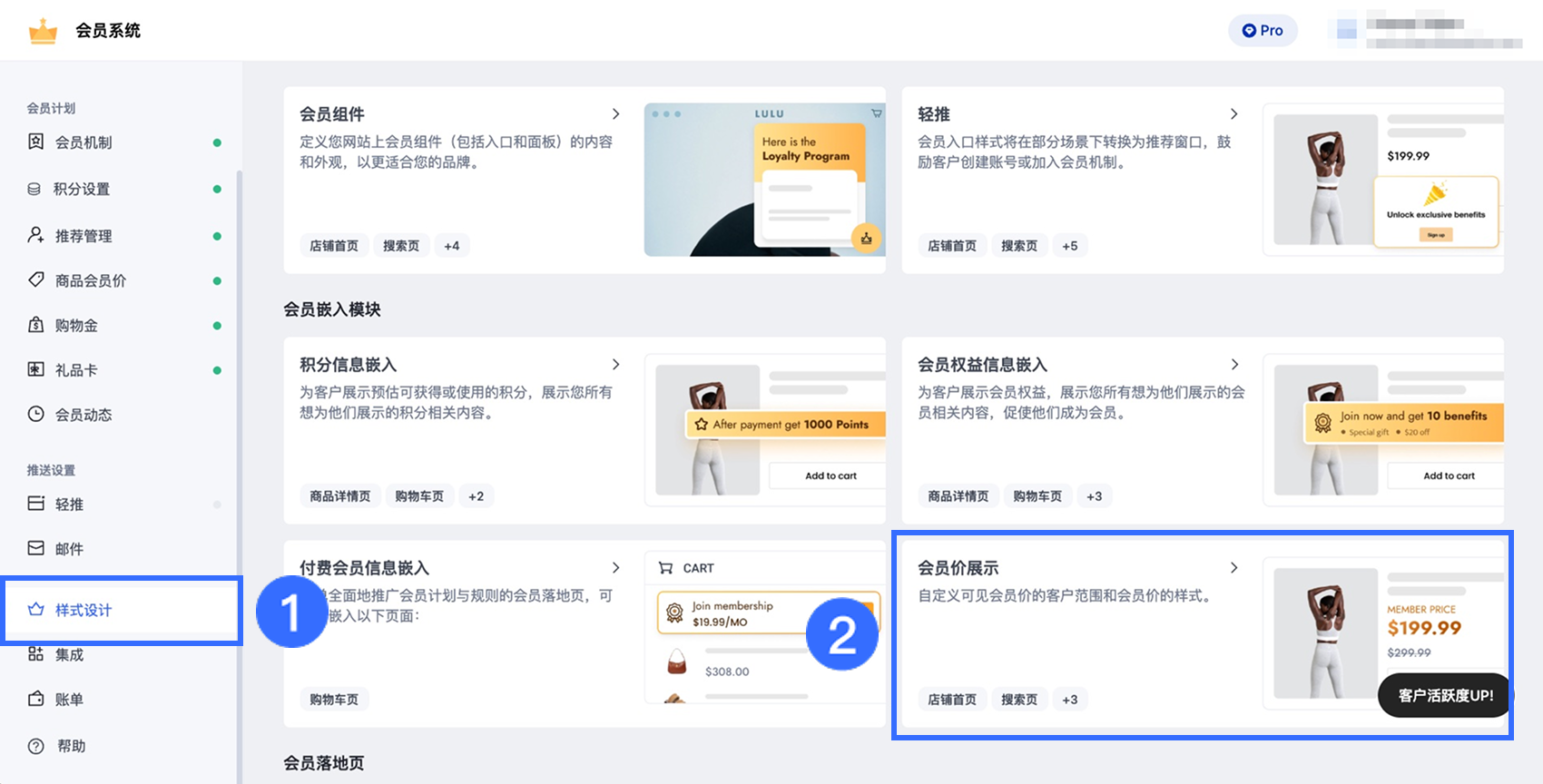This screenshot has height=784, width=1543.
Task: Expand the 轻推 card chevron
Action: click(1233, 114)
